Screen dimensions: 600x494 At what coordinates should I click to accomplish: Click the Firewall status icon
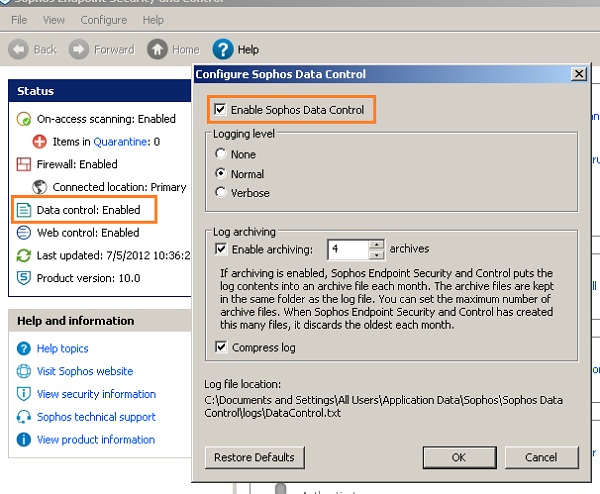click(24, 165)
